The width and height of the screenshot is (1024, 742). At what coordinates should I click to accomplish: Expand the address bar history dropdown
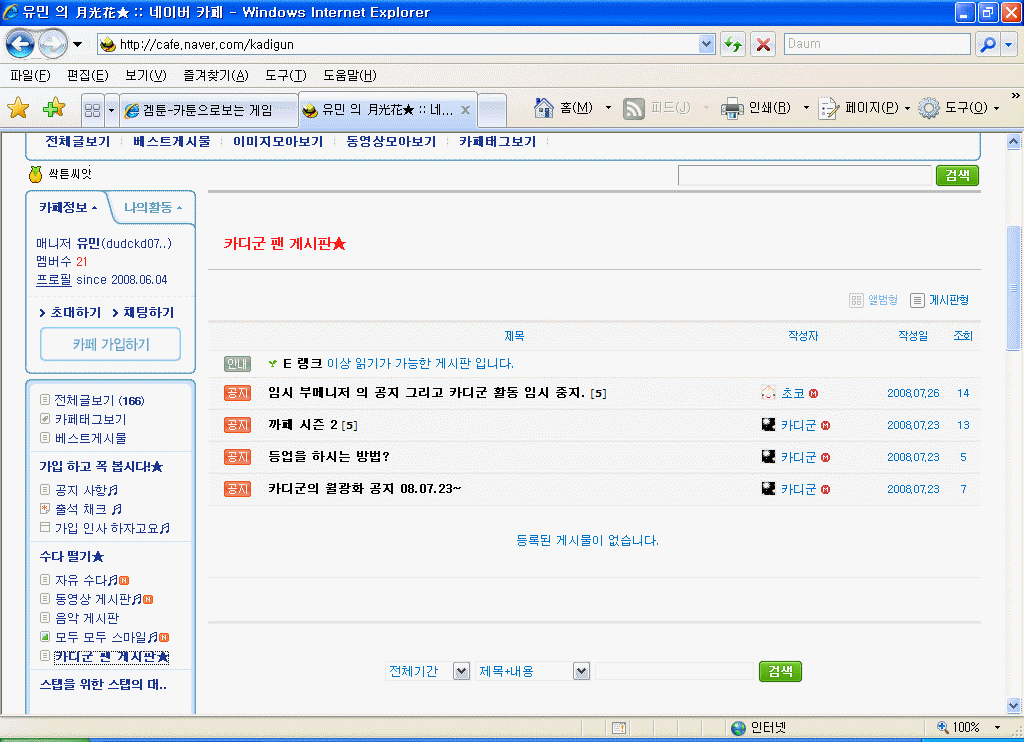[707, 44]
